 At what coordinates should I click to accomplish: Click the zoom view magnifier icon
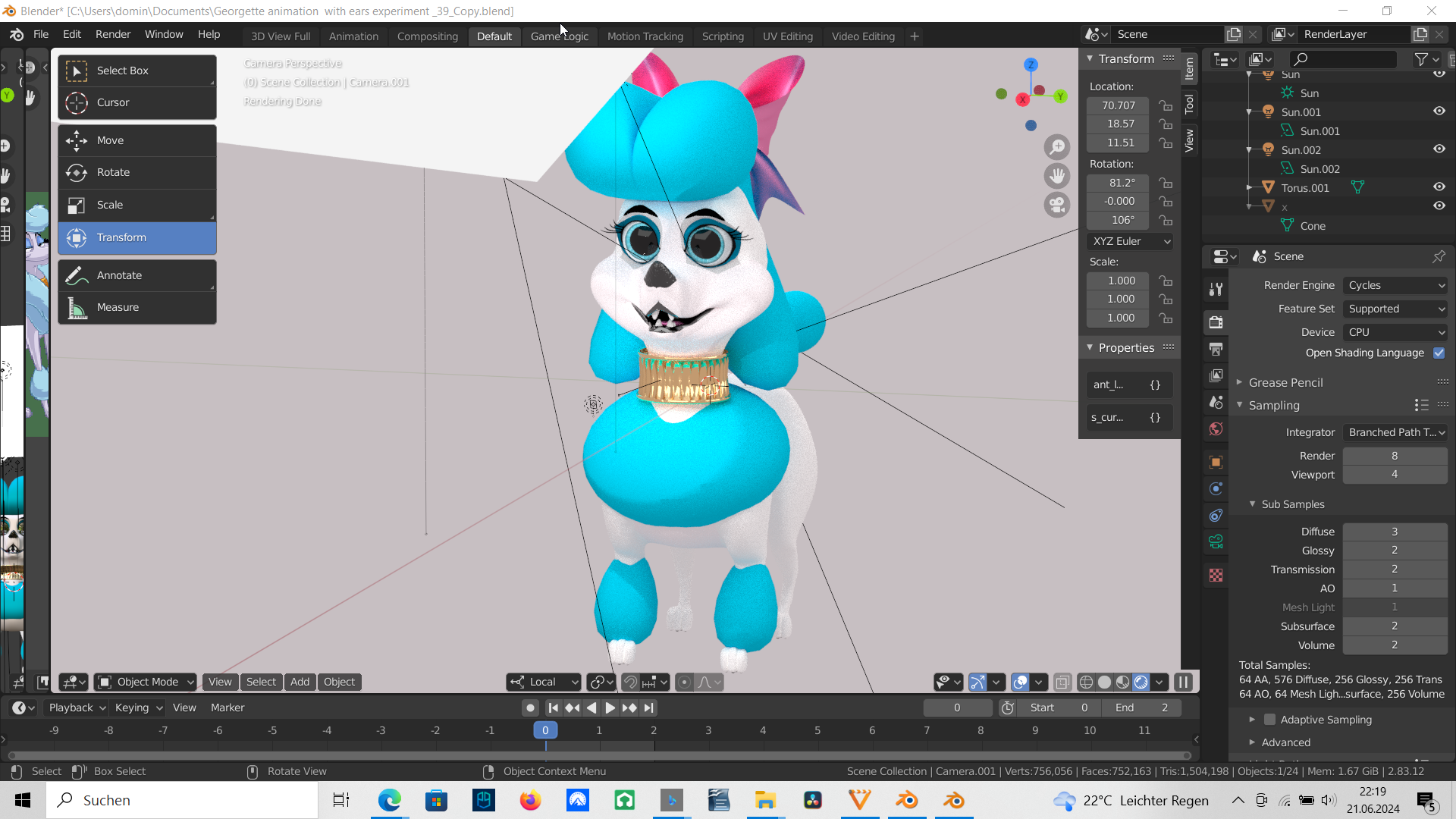pyautogui.click(x=1057, y=147)
